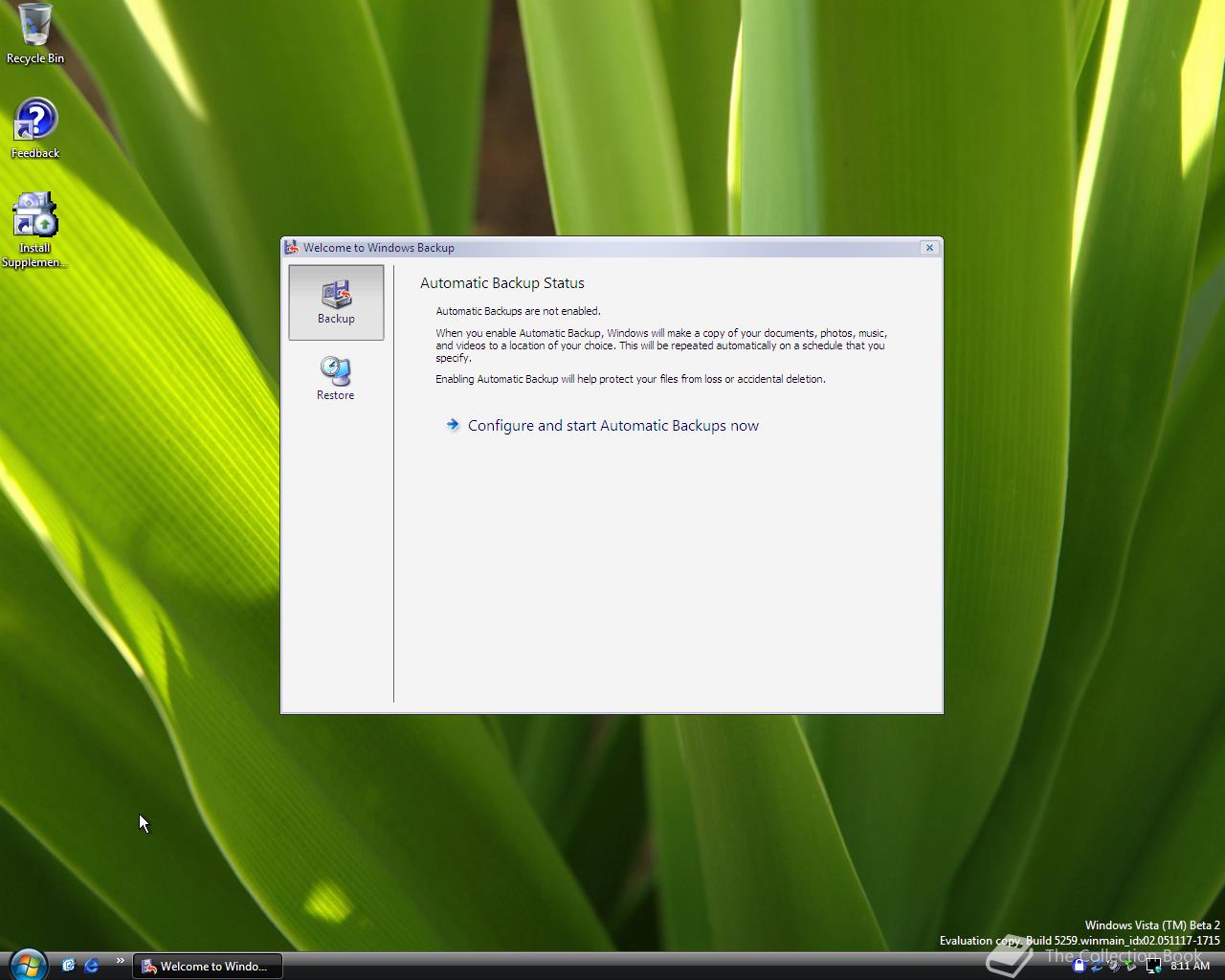
Task: Launch Internet Explorer from Quick Launch
Action: pyautogui.click(x=92, y=966)
